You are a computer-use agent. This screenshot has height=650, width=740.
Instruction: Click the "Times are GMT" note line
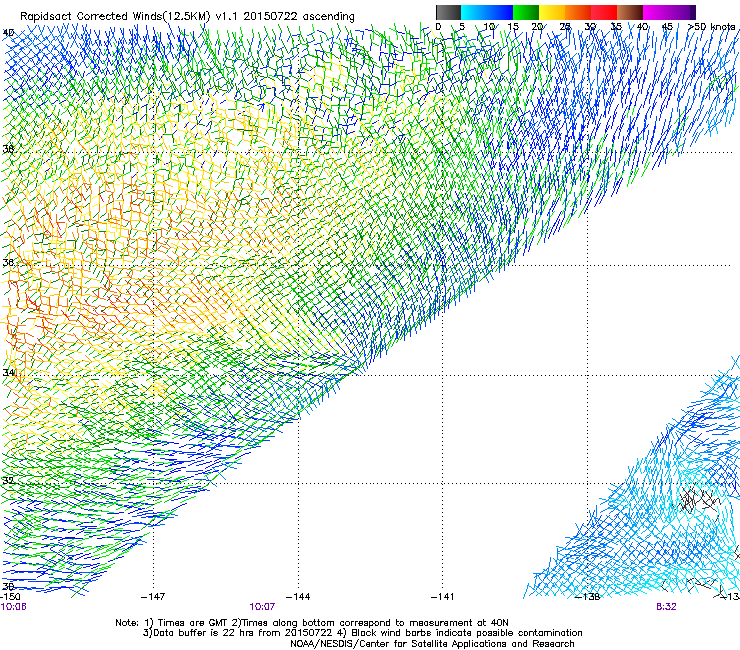(312, 623)
